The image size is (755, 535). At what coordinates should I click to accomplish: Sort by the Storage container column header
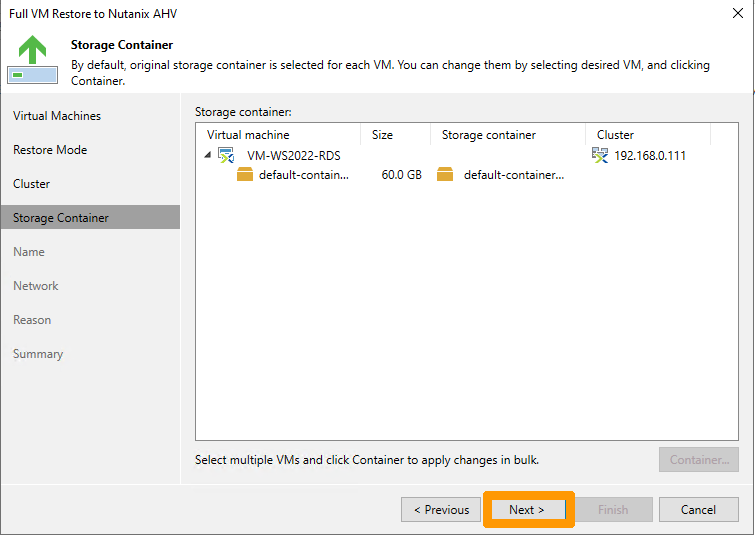508,135
